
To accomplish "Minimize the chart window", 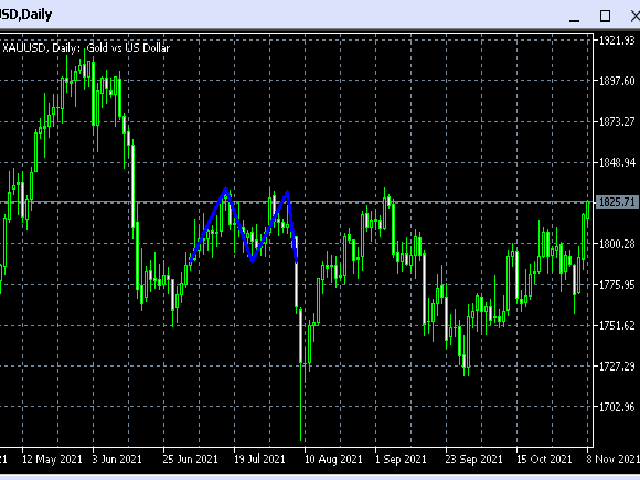I will (x=573, y=15).
